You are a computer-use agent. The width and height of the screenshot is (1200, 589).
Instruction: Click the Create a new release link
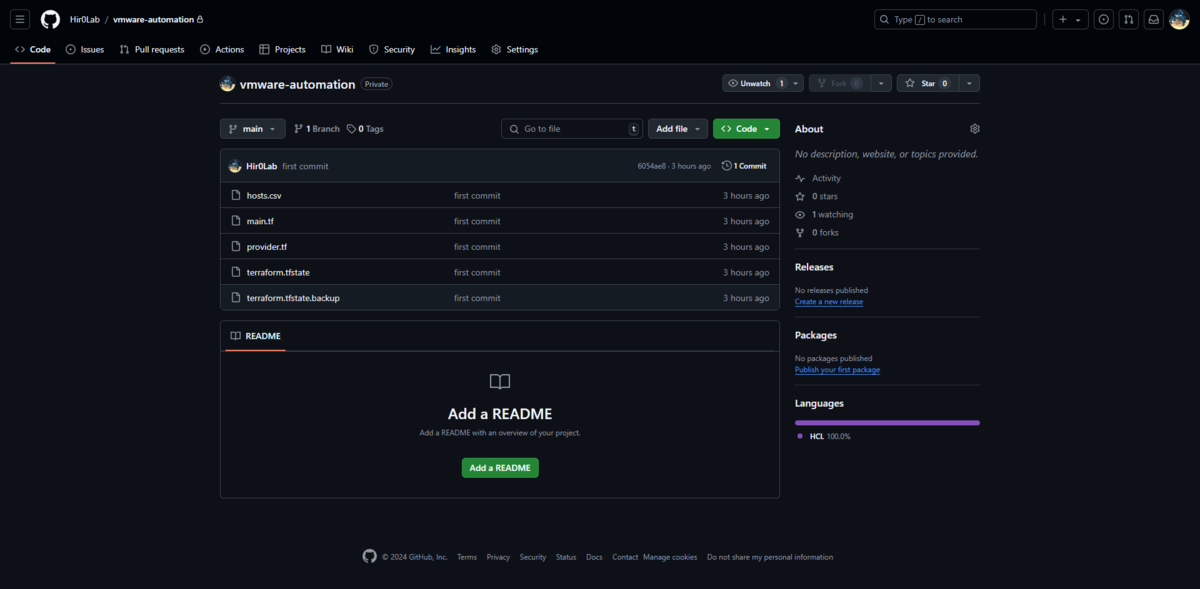[829, 301]
